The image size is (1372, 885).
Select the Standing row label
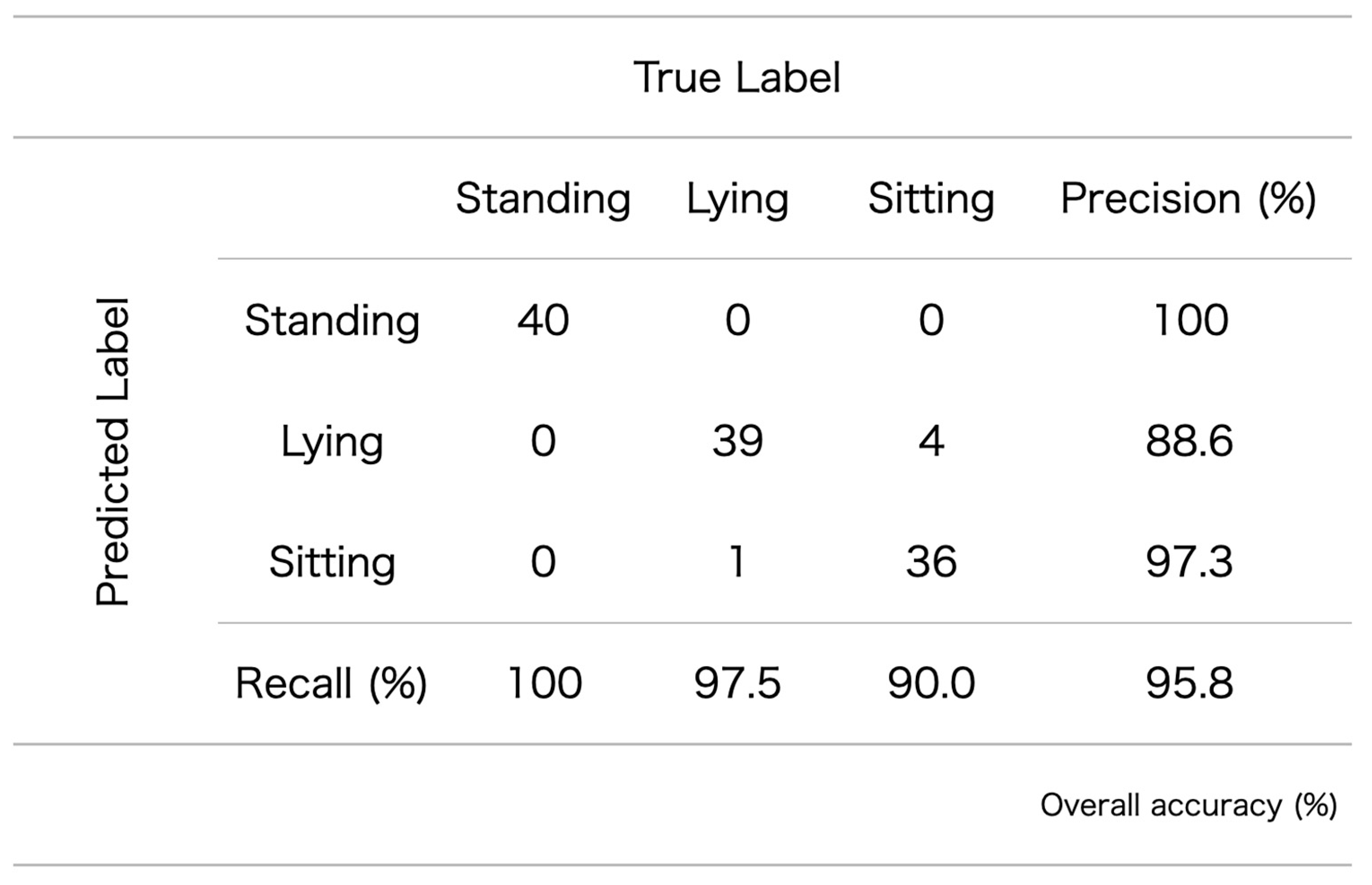click(x=332, y=320)
